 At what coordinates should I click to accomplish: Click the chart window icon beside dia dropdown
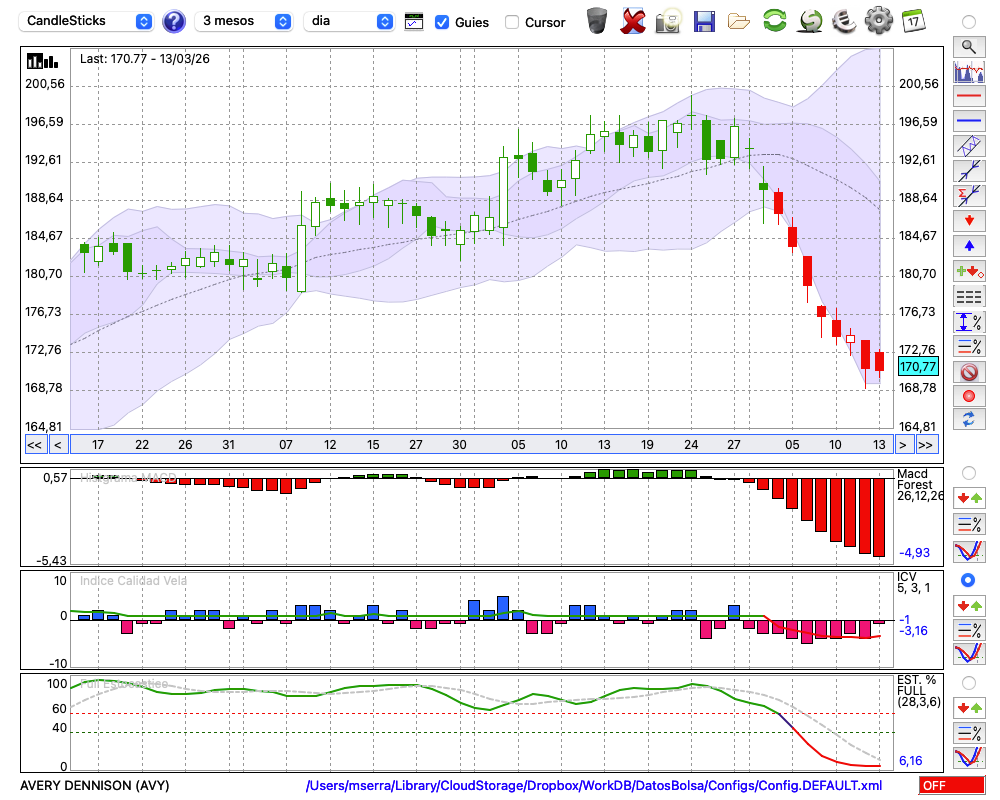(414, 22)
